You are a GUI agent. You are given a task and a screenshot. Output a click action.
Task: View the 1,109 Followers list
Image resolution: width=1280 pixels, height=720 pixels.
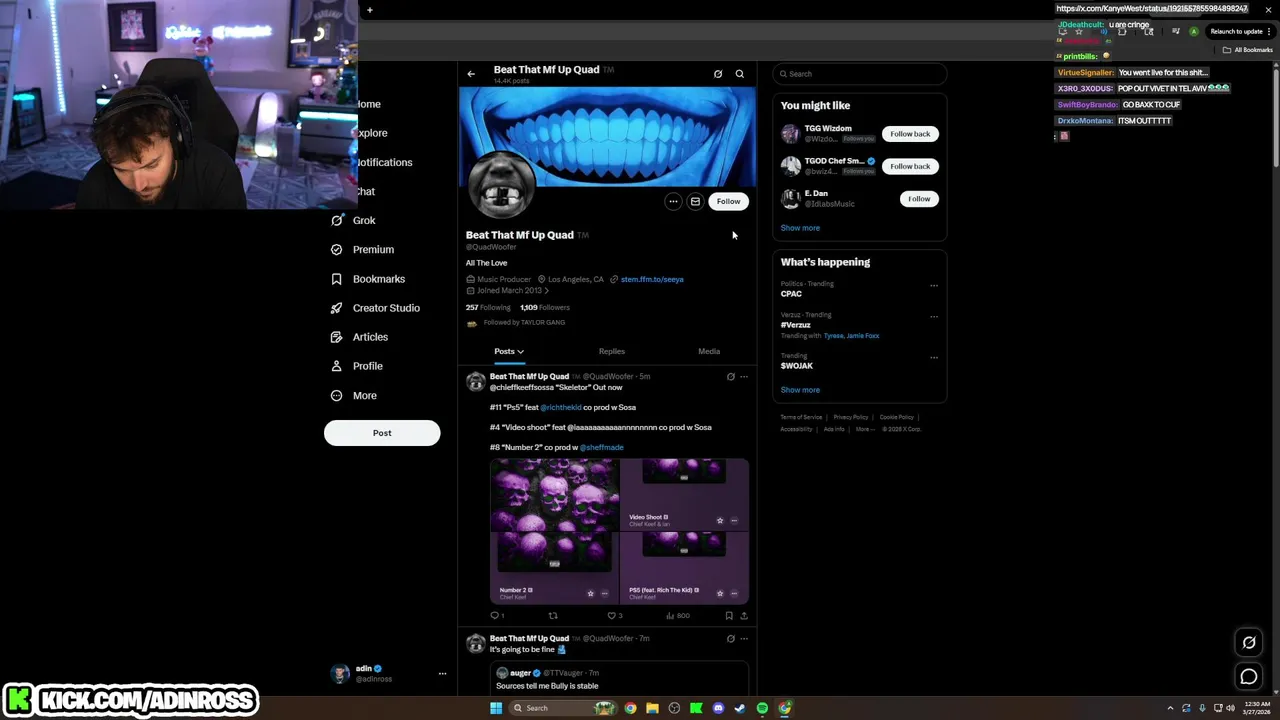pos(545,307)
